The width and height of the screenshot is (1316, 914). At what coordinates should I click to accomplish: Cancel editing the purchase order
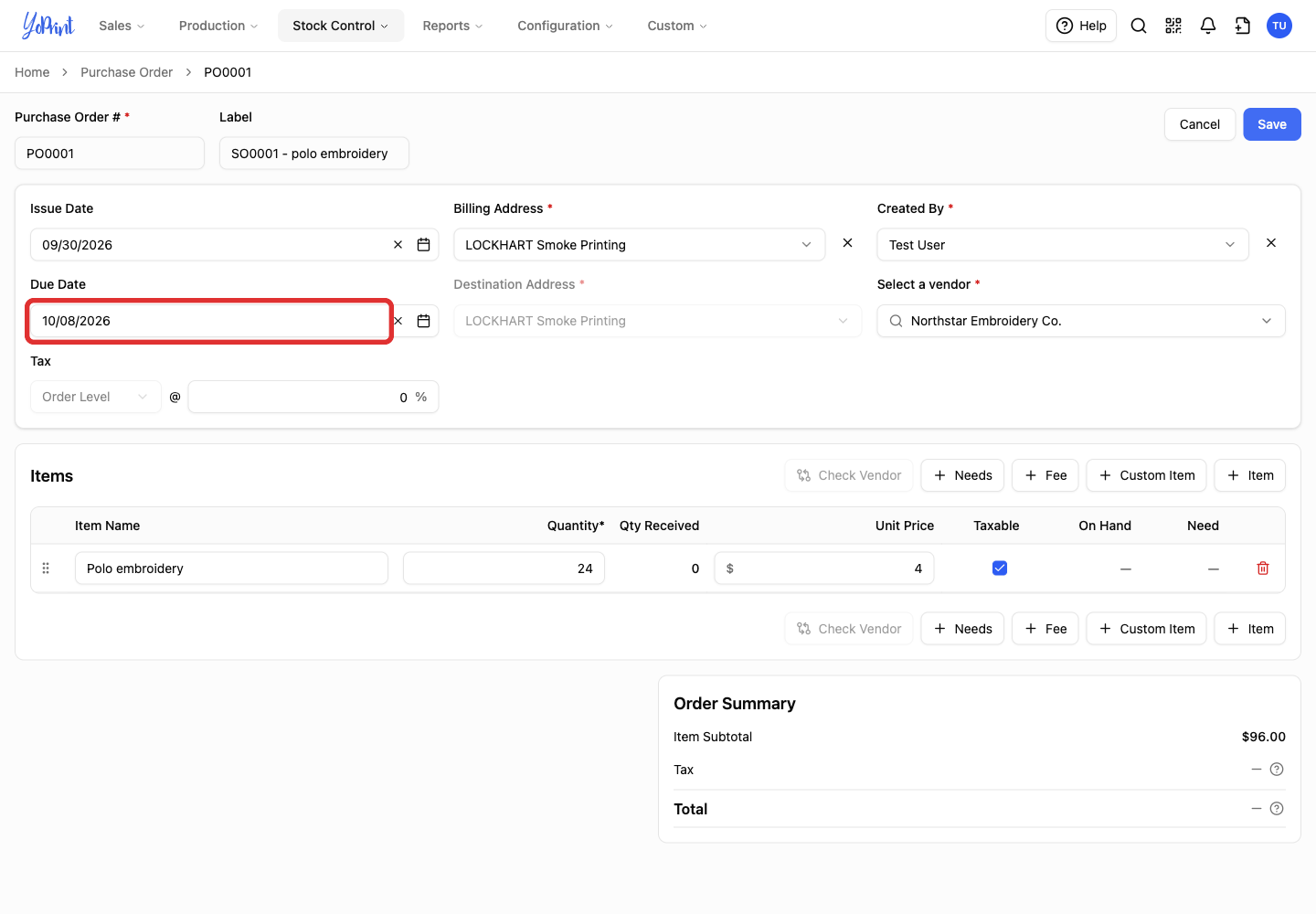pyautogui.click(x=1200, y=124)
